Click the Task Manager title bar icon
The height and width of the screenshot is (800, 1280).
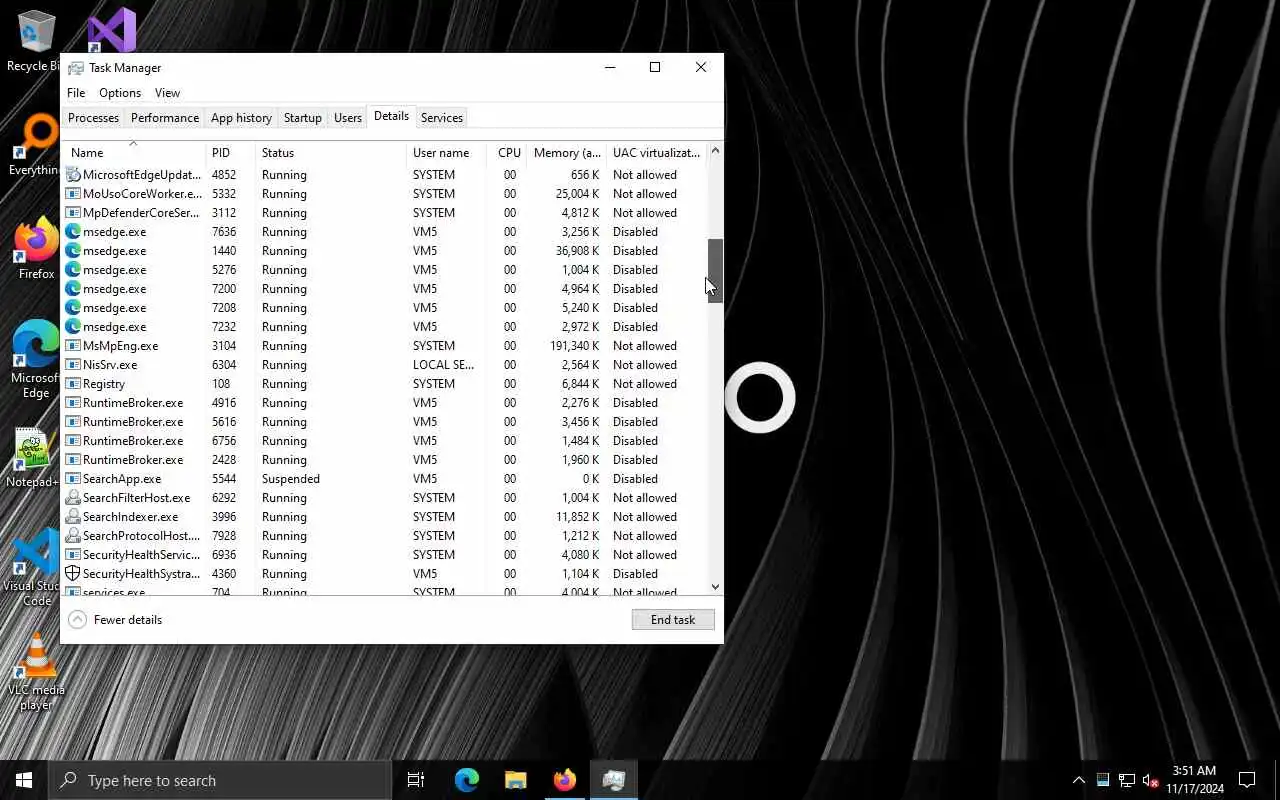(x=76, y=68)
